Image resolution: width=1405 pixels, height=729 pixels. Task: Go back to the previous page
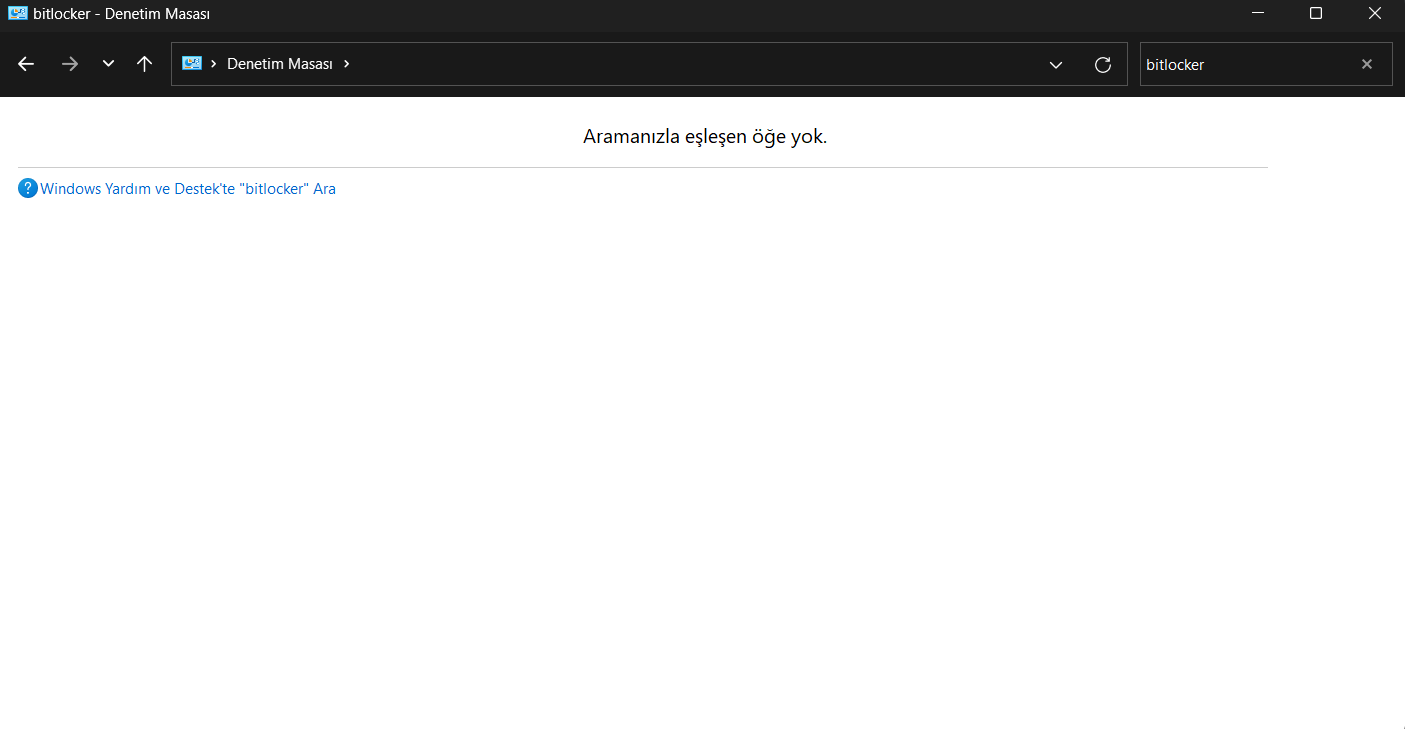pyautogui.click(x=26, y=64)
